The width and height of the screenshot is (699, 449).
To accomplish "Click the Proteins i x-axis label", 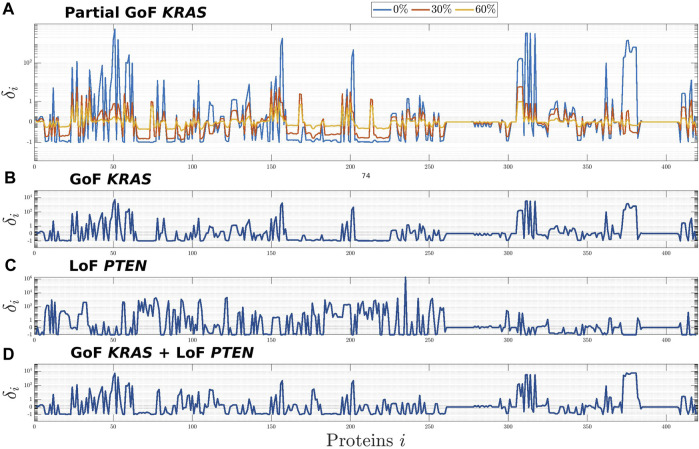I will 366,437.
